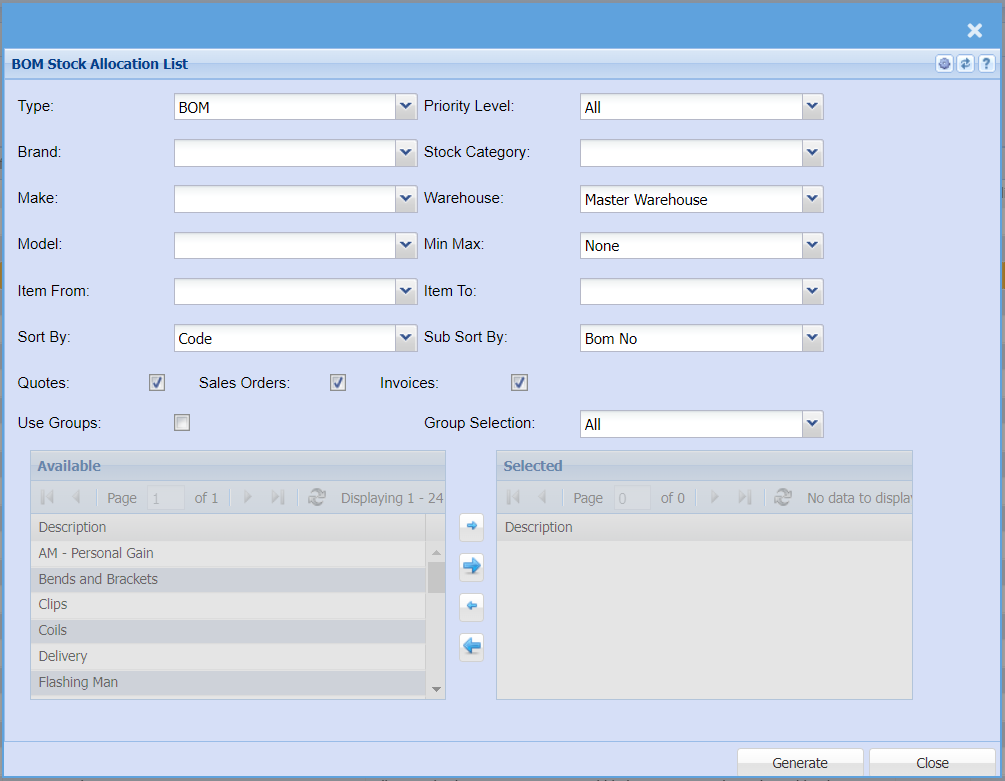1005x781 pixels.
Task: Click the Generate button
Action: [x=800, y=763]
